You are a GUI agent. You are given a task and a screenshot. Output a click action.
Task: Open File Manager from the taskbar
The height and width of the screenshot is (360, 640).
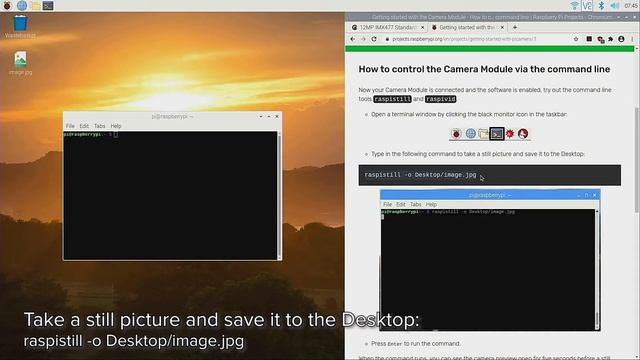point(35,6)
